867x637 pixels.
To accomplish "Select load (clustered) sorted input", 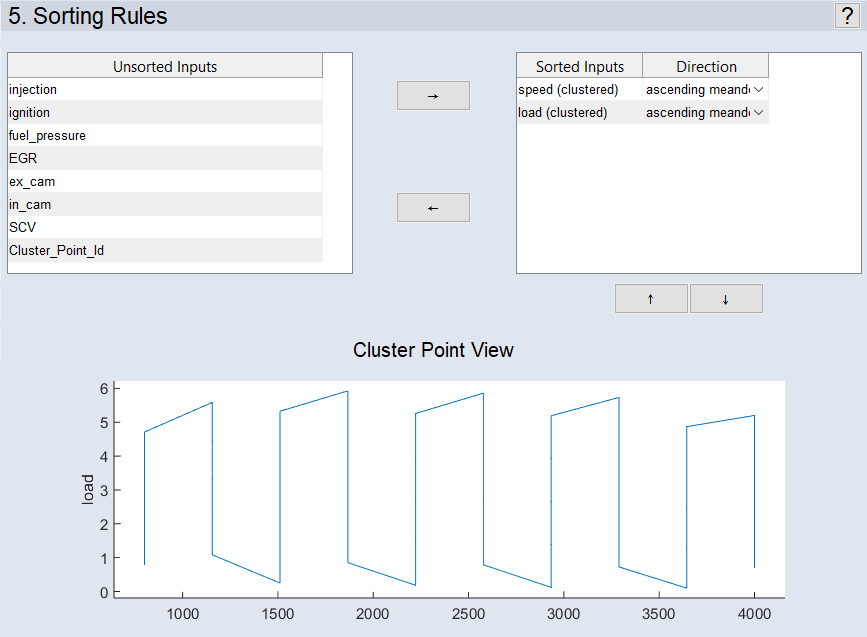I will 579,113.
